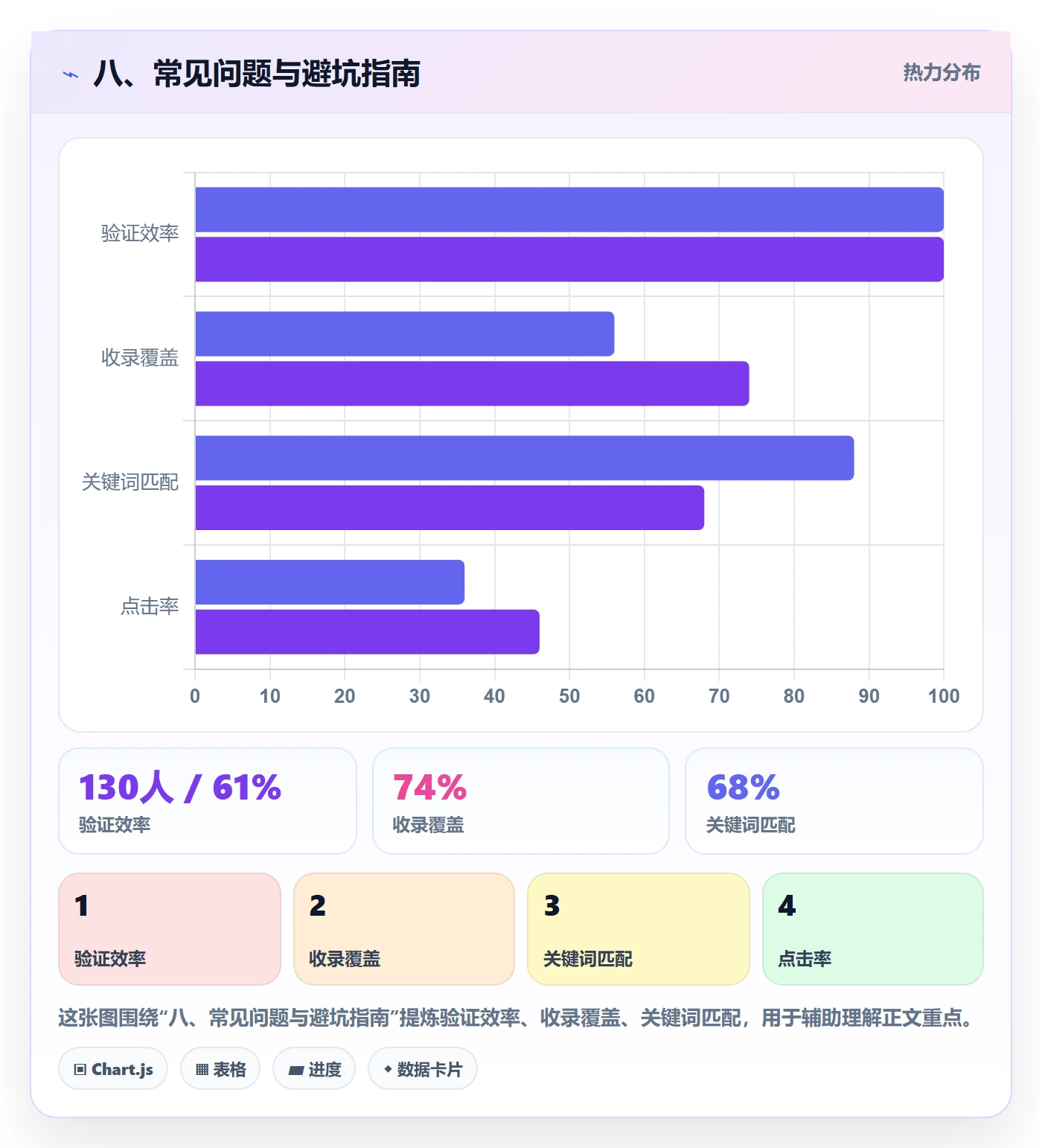The image size is (1042, 1148).
Task: Click the heading 八、常见问题与避坑指南
Action: click(257, 74)
